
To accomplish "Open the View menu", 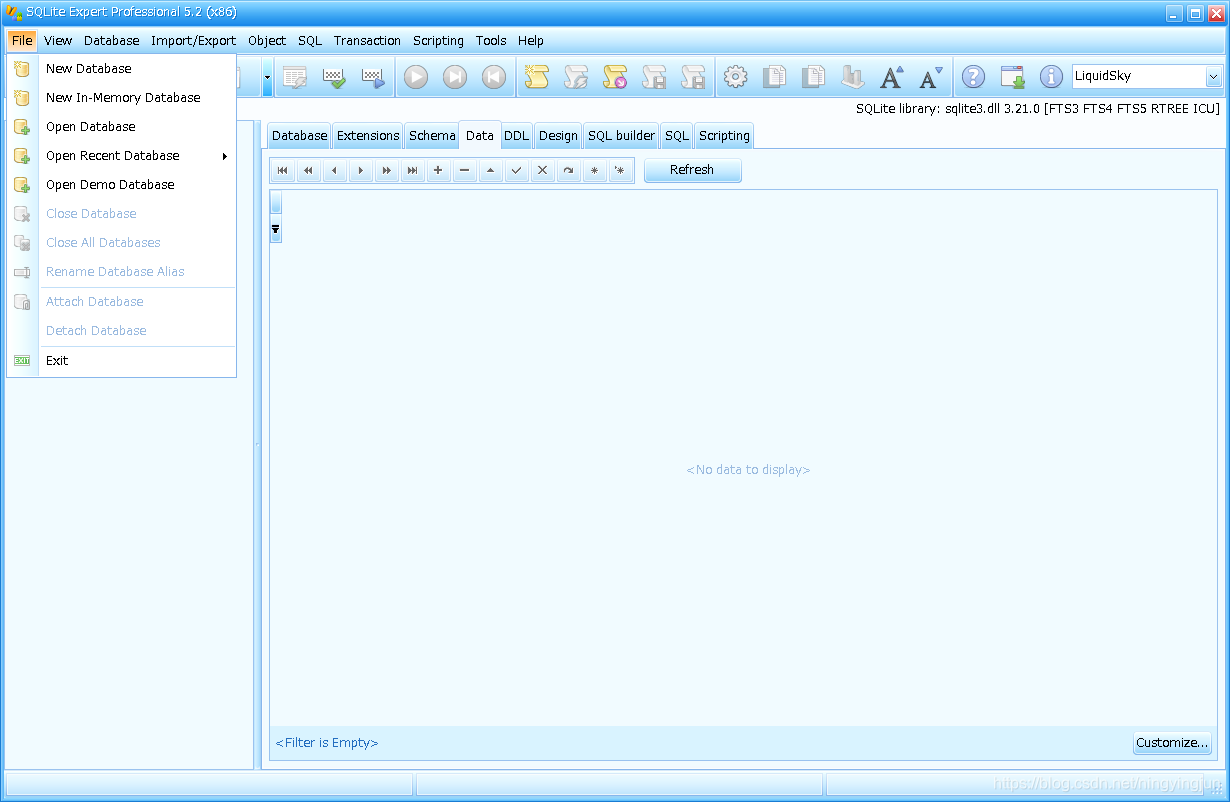I will tap(58, 41).
